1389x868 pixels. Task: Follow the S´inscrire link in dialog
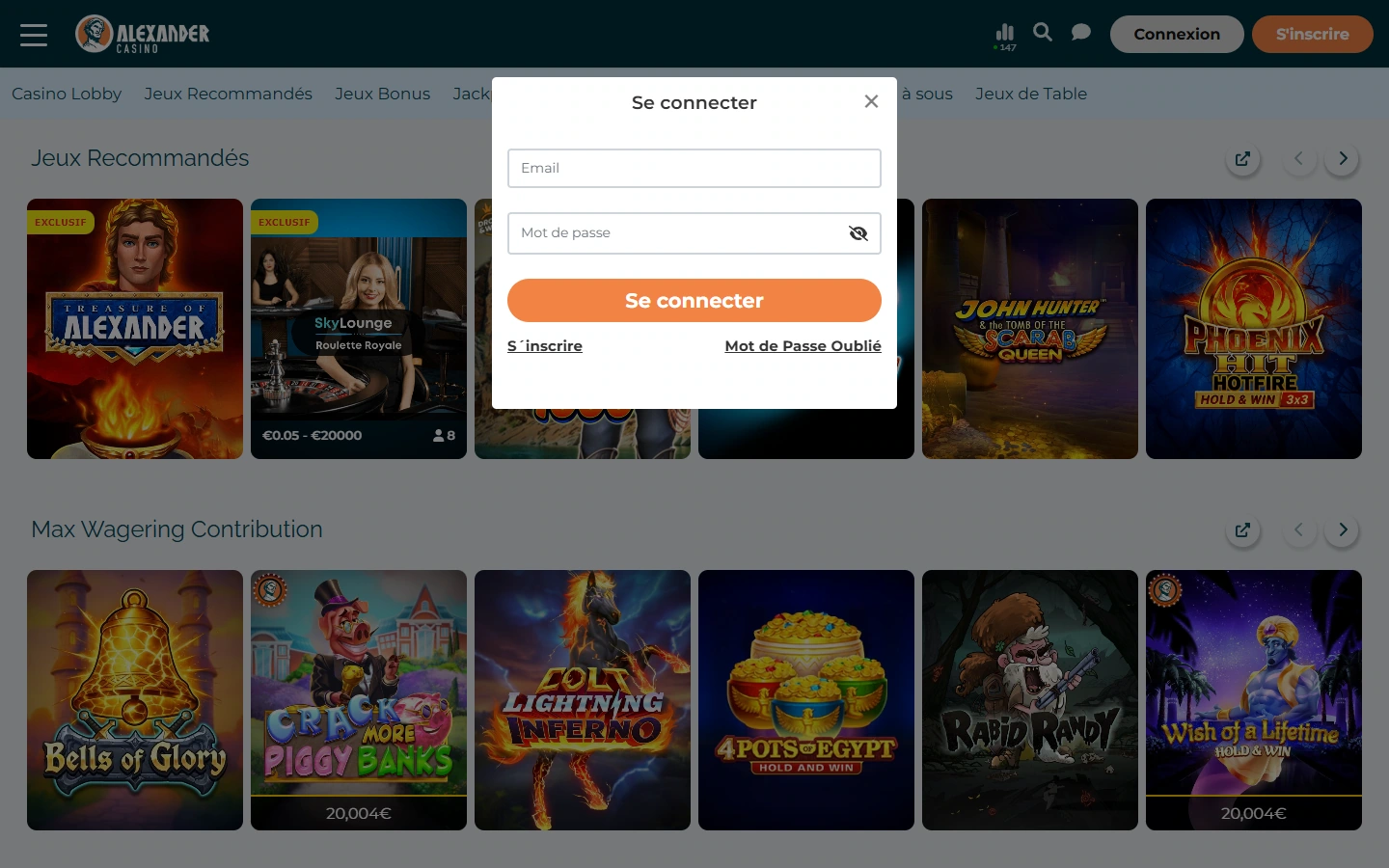[545, 346]
